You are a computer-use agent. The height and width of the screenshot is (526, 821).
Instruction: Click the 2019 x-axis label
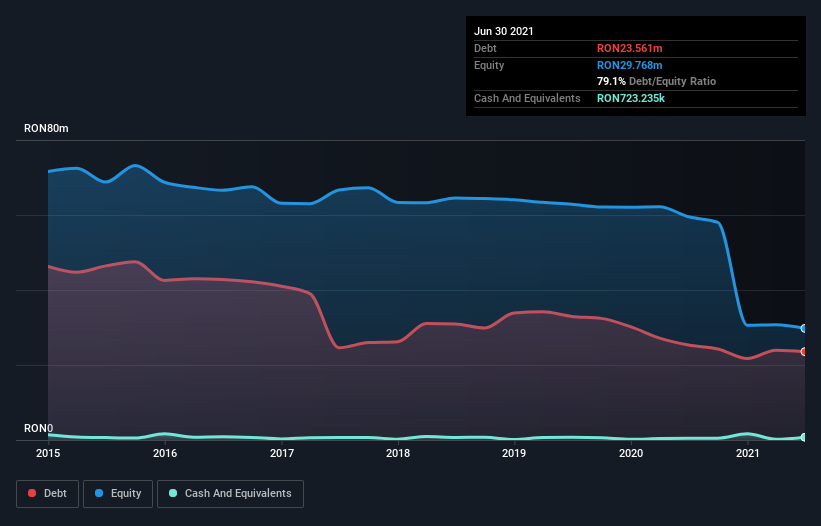(x=514, y=453)
